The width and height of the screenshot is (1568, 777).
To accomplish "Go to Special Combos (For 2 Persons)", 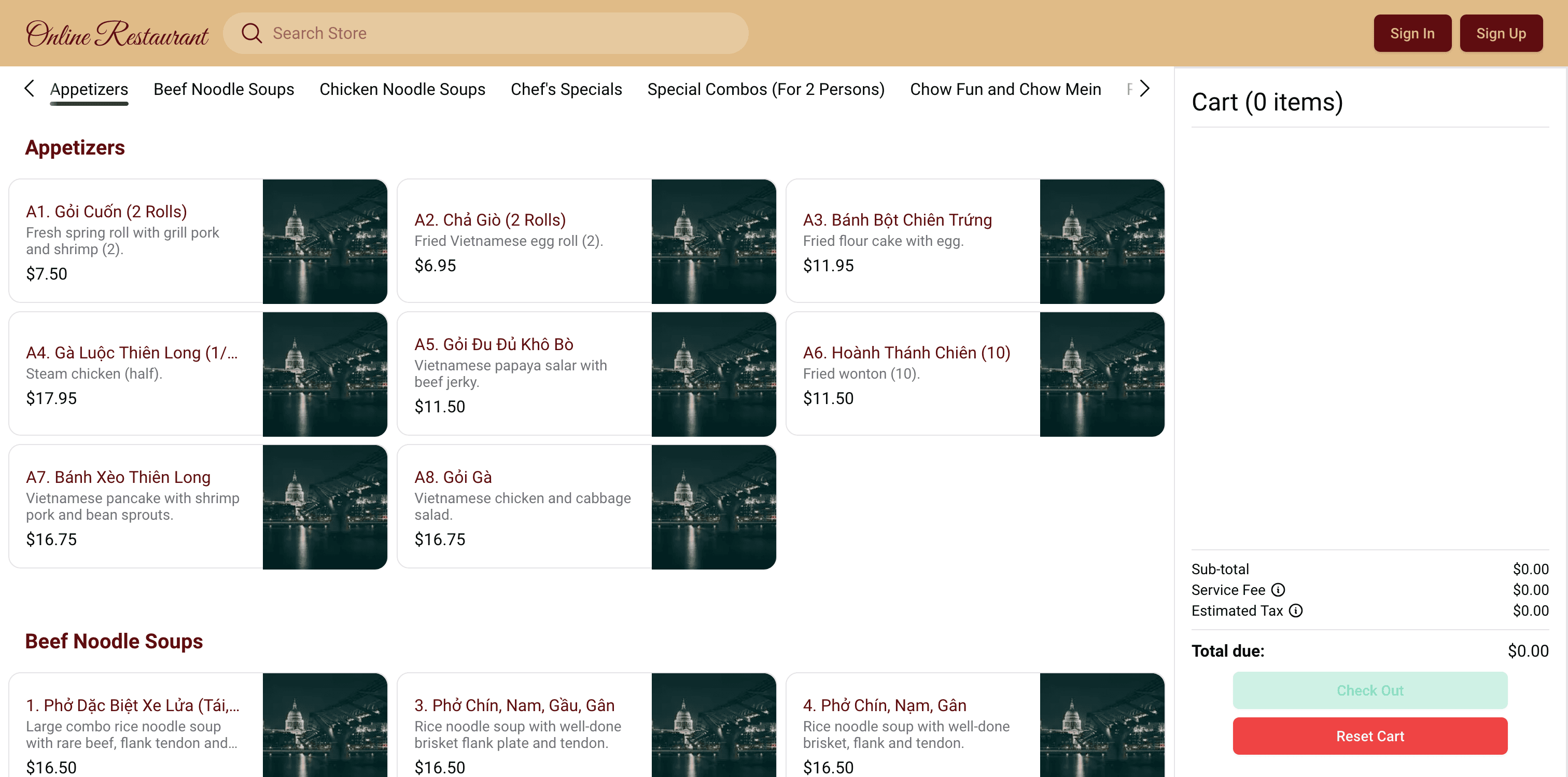I will click(766, 89).
